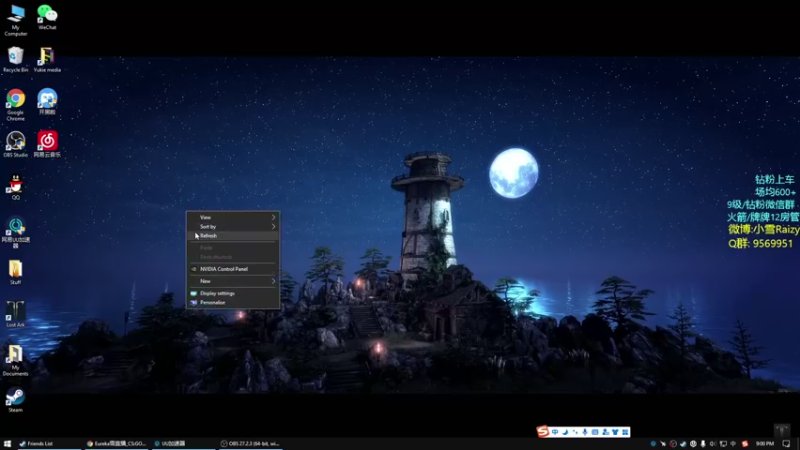Open the WeChat desktop icon

coord(47,17)
